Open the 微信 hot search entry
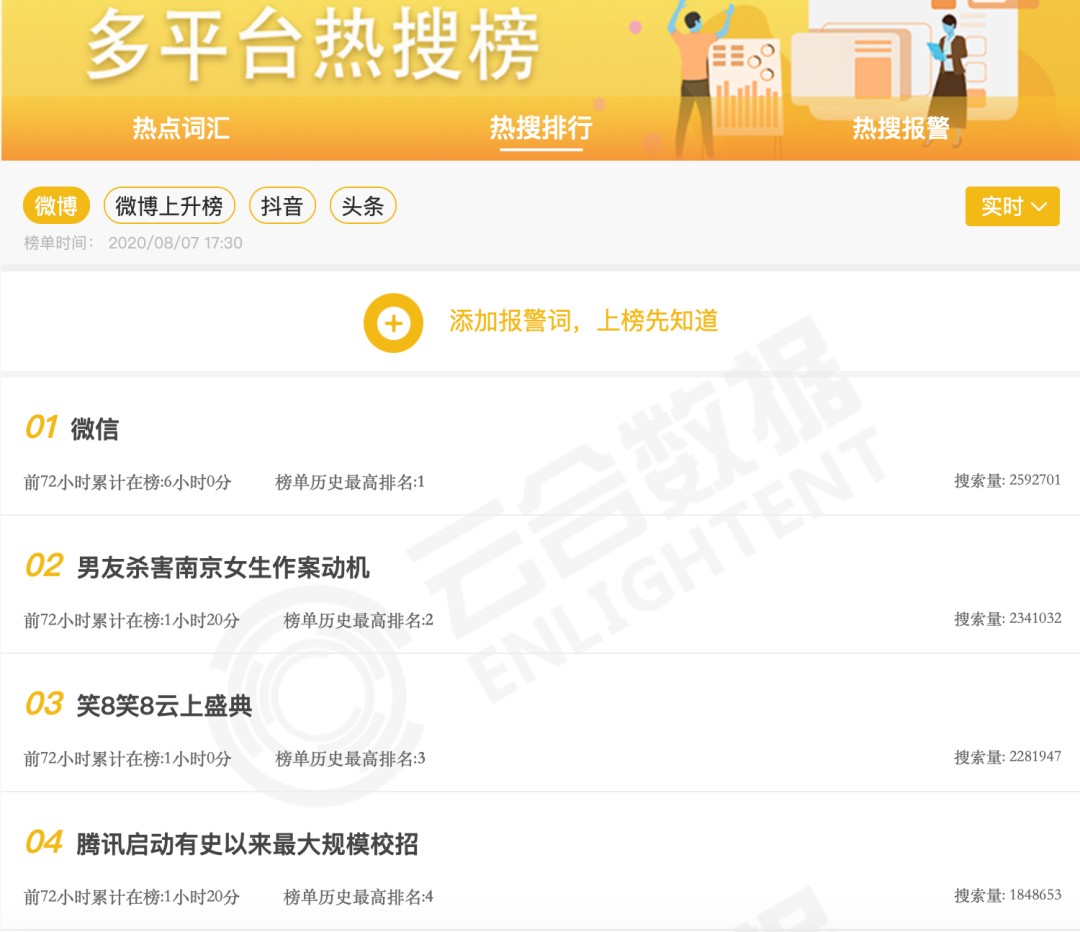The height and width of the screenshot is (932, 1080). (x=95, y=429)
